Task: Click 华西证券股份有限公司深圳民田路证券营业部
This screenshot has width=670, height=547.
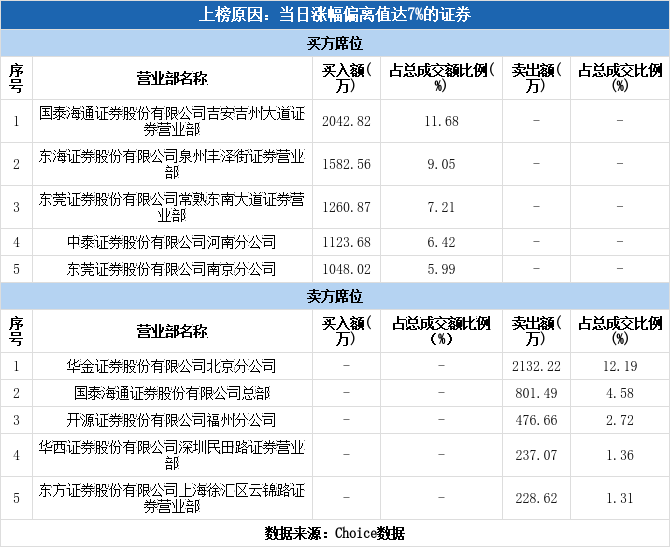Action: [172, 455]
